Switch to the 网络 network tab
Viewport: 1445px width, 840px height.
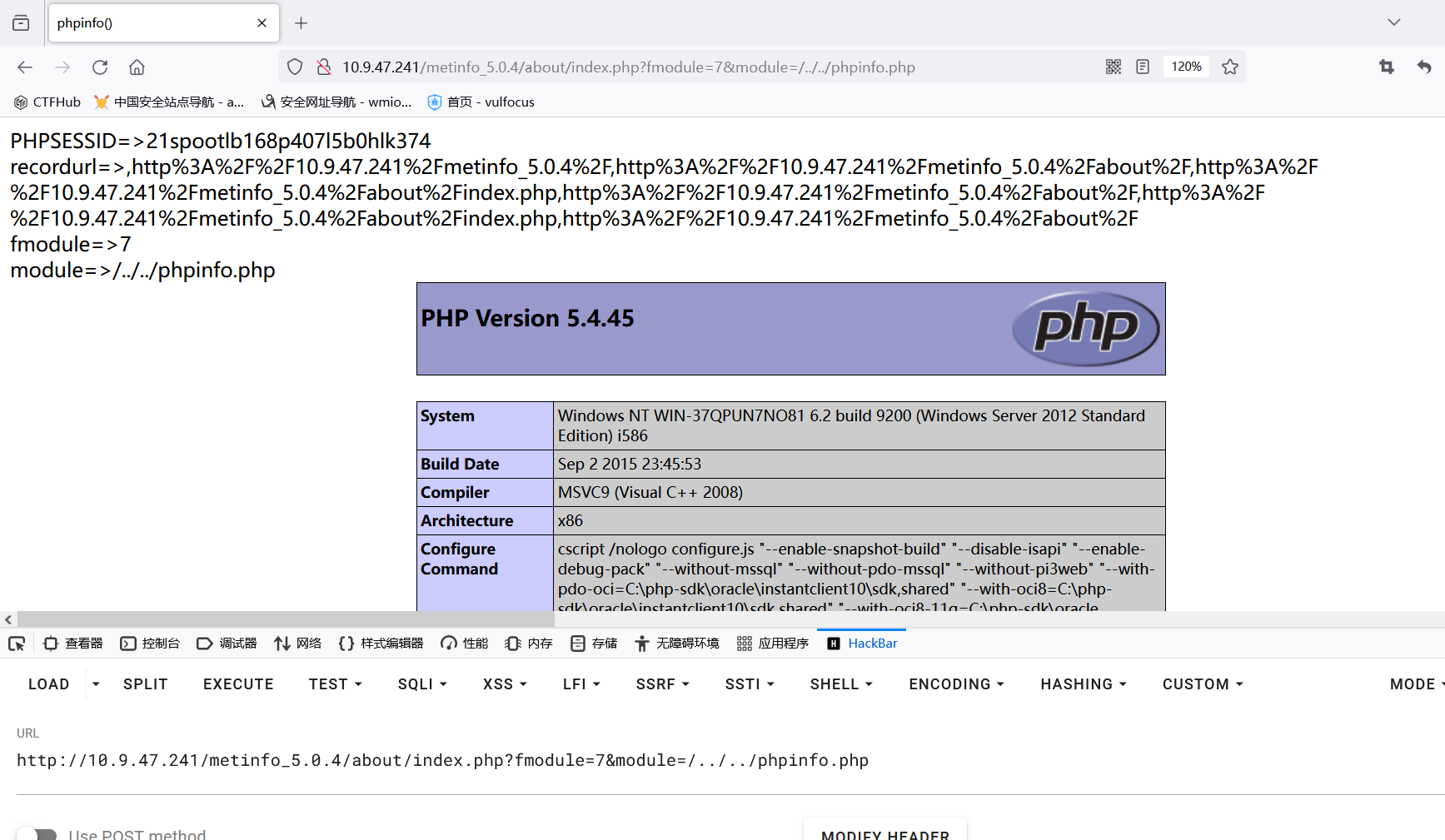click(x=297, y=644)
